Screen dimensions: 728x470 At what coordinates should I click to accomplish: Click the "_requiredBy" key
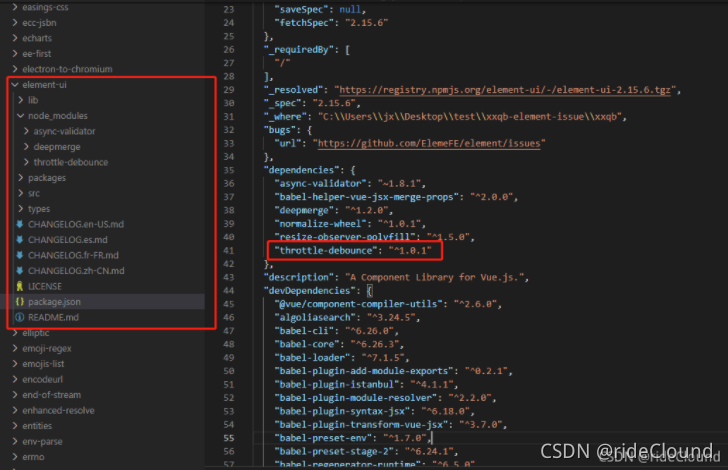coord(301,50)
